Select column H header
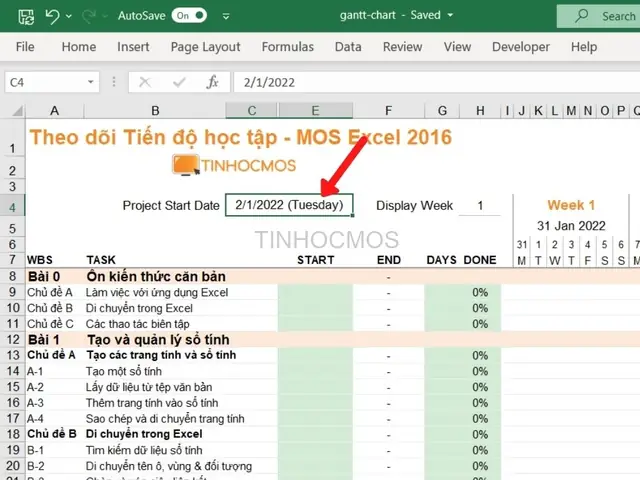This screenshot has width=640, height=480. [480, 111]
